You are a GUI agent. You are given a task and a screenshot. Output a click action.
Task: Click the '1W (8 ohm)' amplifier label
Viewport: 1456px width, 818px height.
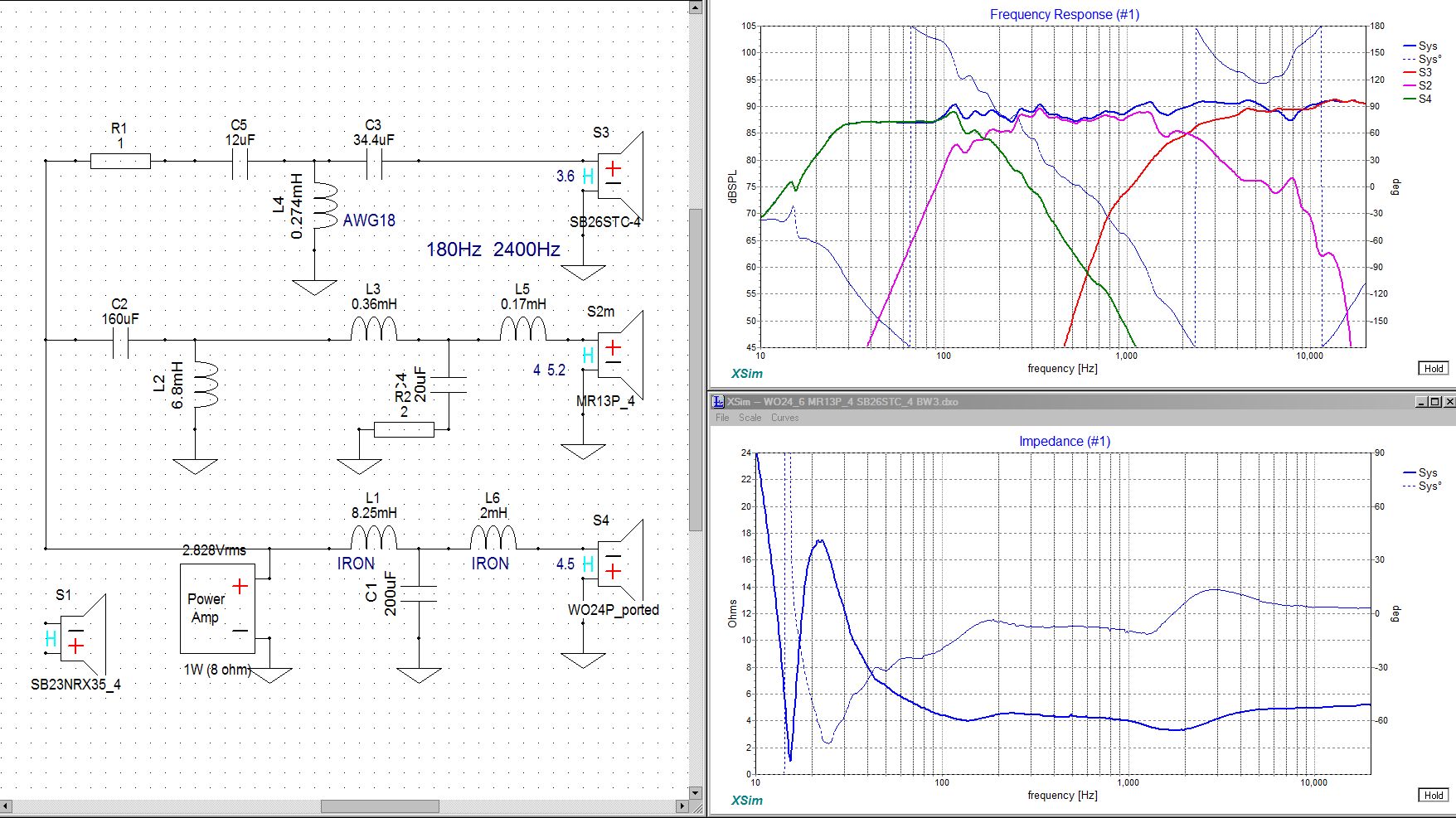coord(217,670)
